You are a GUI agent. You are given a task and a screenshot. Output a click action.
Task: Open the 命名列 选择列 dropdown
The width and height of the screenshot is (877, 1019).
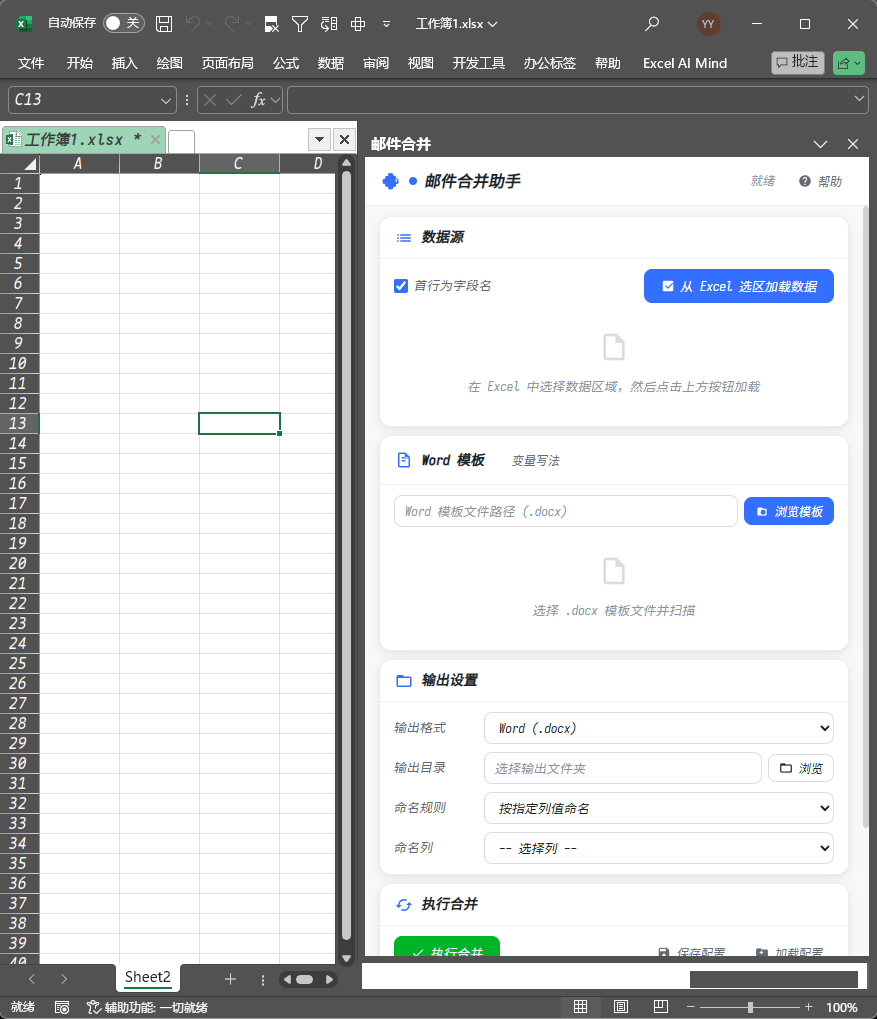(659, 848)
